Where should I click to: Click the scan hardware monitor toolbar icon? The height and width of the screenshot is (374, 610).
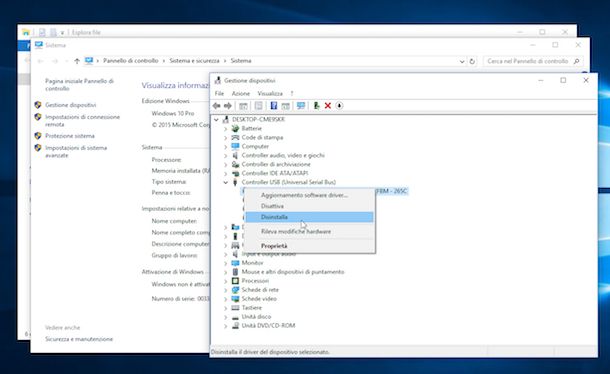(301, 106)
